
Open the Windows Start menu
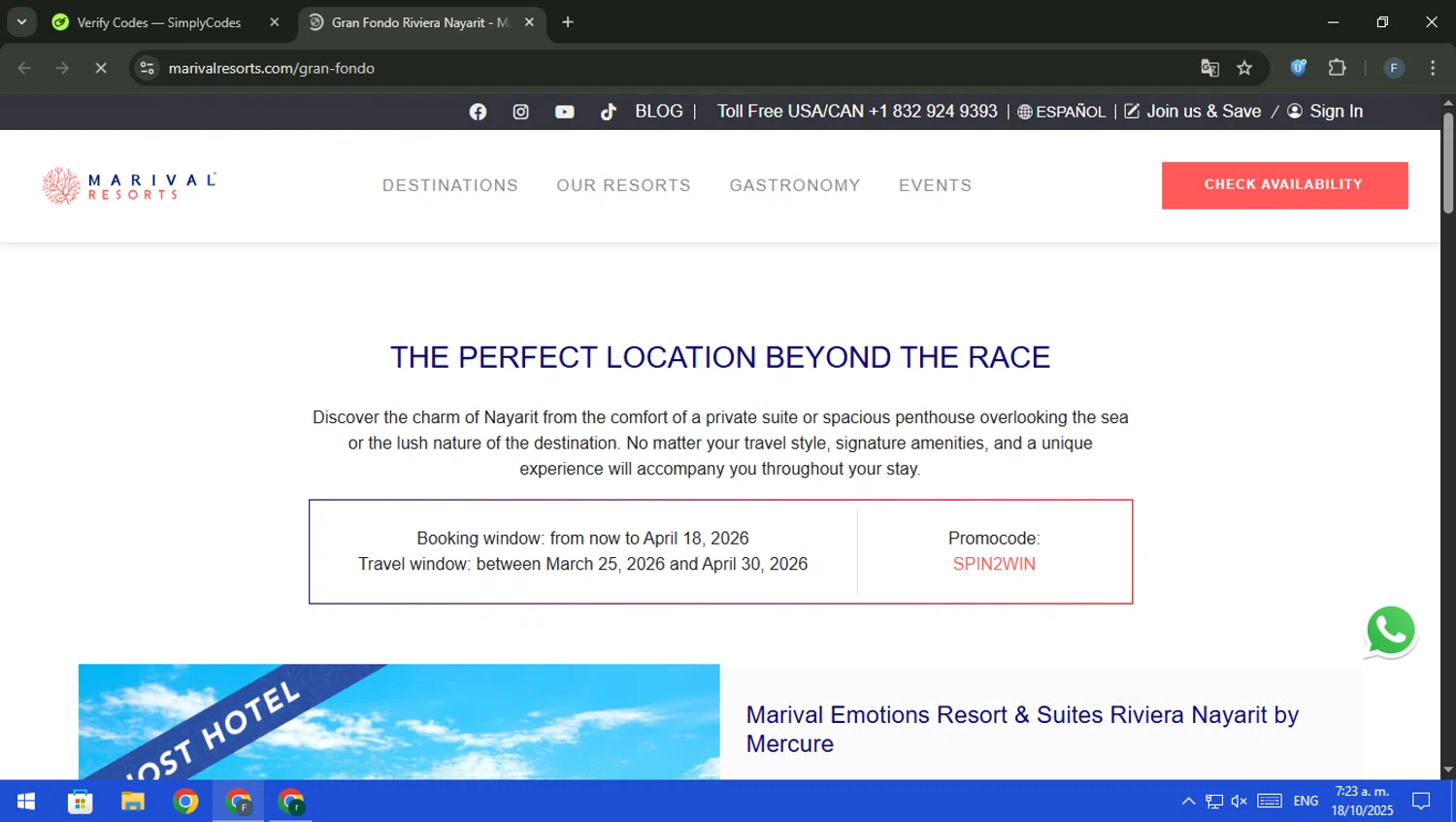tap(26, 802)
